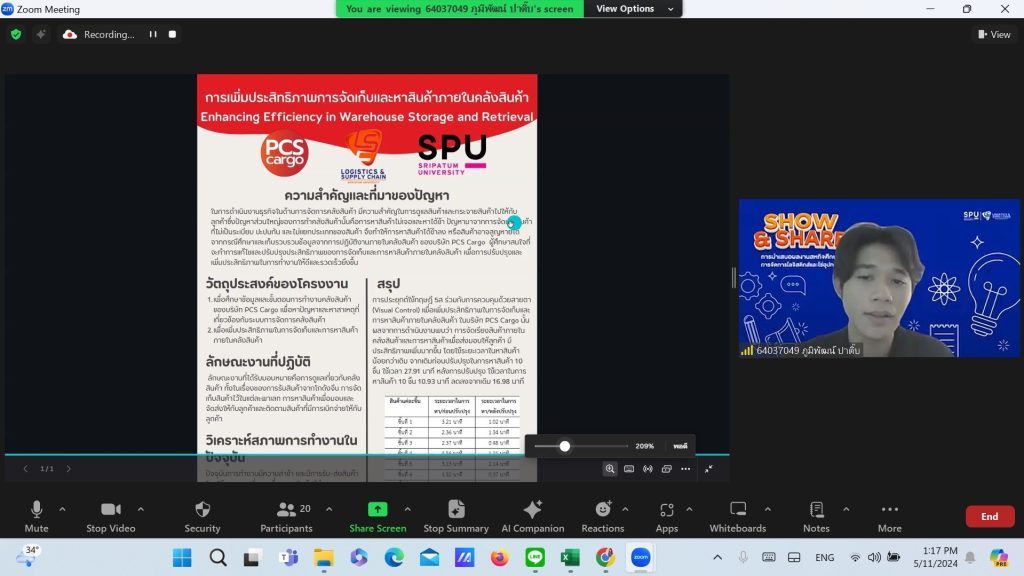Collapse document from fullscreen arrows icon
The width and height of the screenshot is (1024, 576).
pyautogui.click(x=709, y=469)
